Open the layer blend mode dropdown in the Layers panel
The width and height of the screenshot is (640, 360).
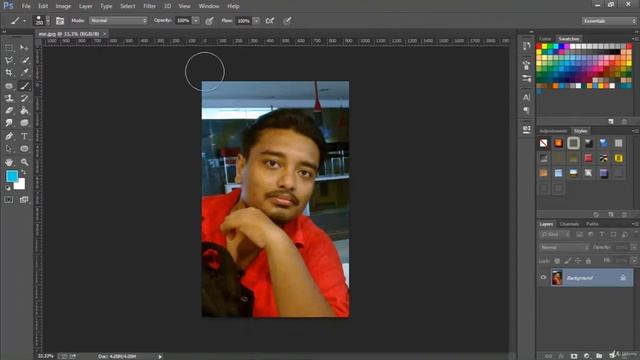564,247
